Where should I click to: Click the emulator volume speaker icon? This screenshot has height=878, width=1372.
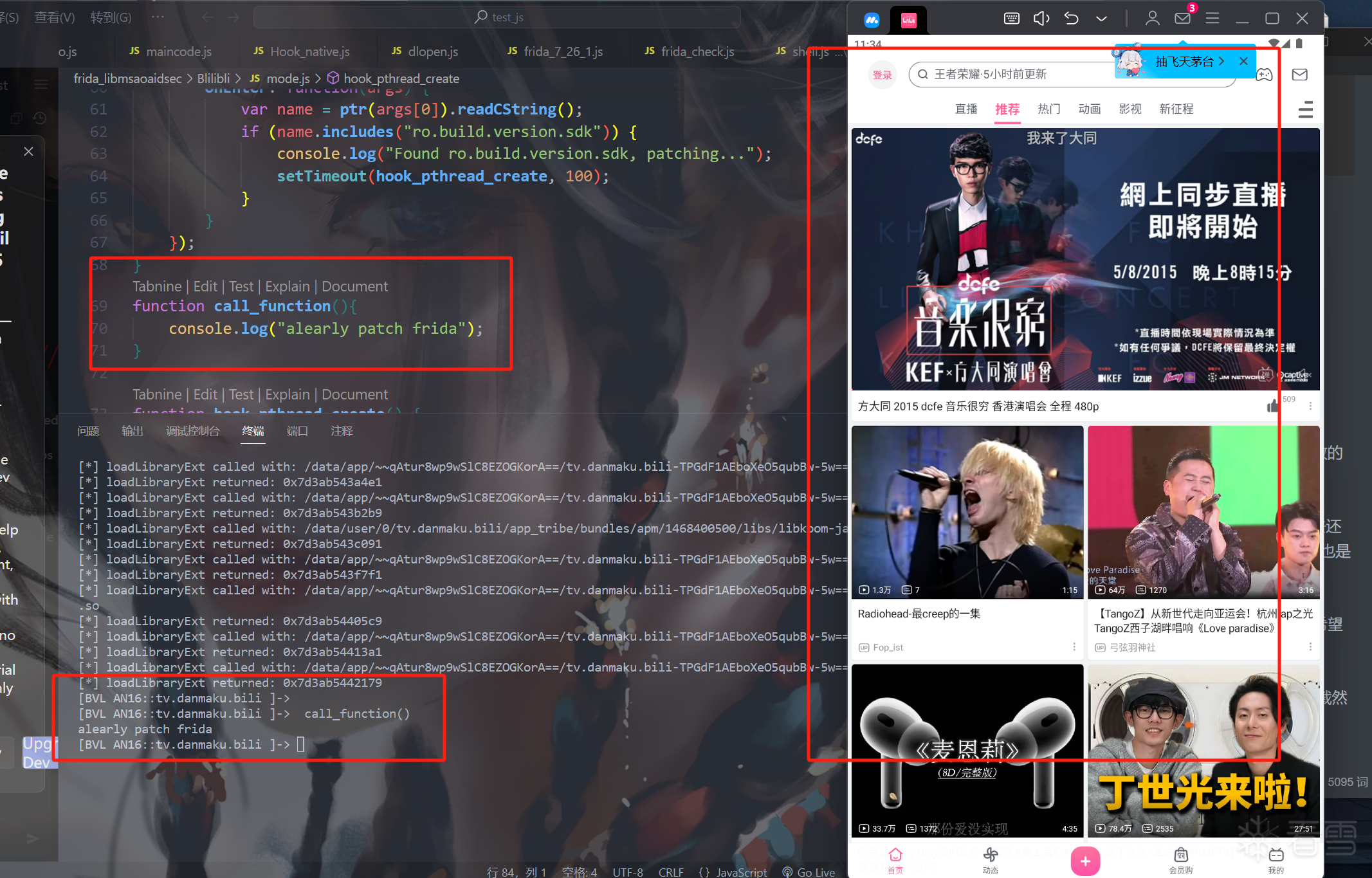coord(1041,18)
